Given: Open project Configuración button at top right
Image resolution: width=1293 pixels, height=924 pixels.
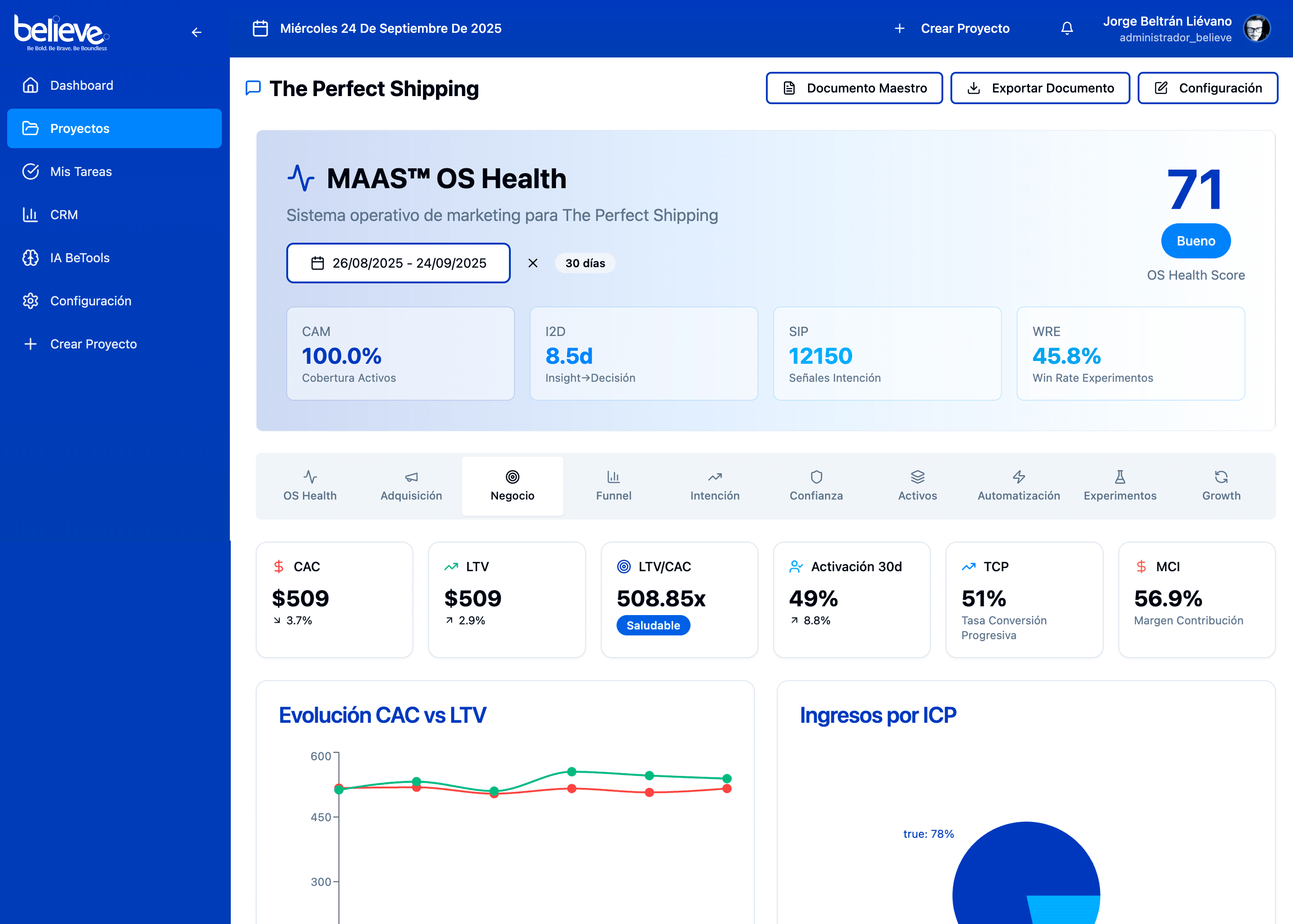Looking at the screenshot, I should (x=1207, y=88).
